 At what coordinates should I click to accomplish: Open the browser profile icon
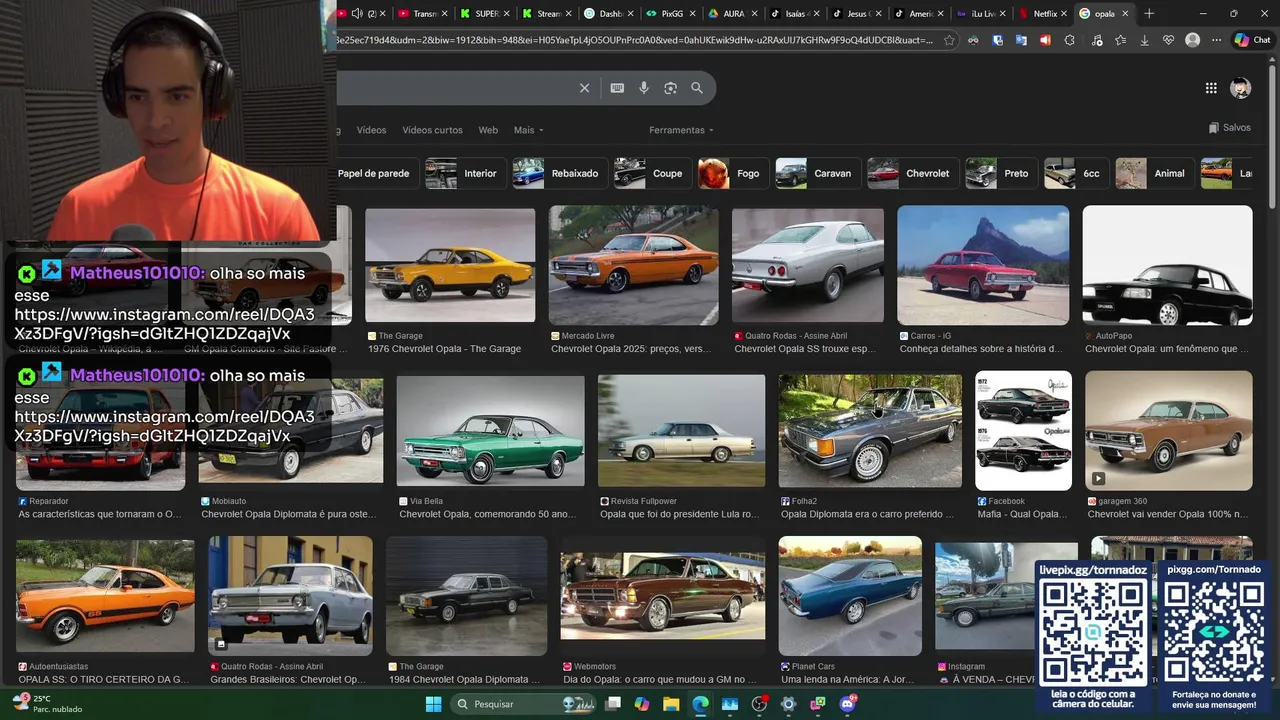coord(1192,40)
